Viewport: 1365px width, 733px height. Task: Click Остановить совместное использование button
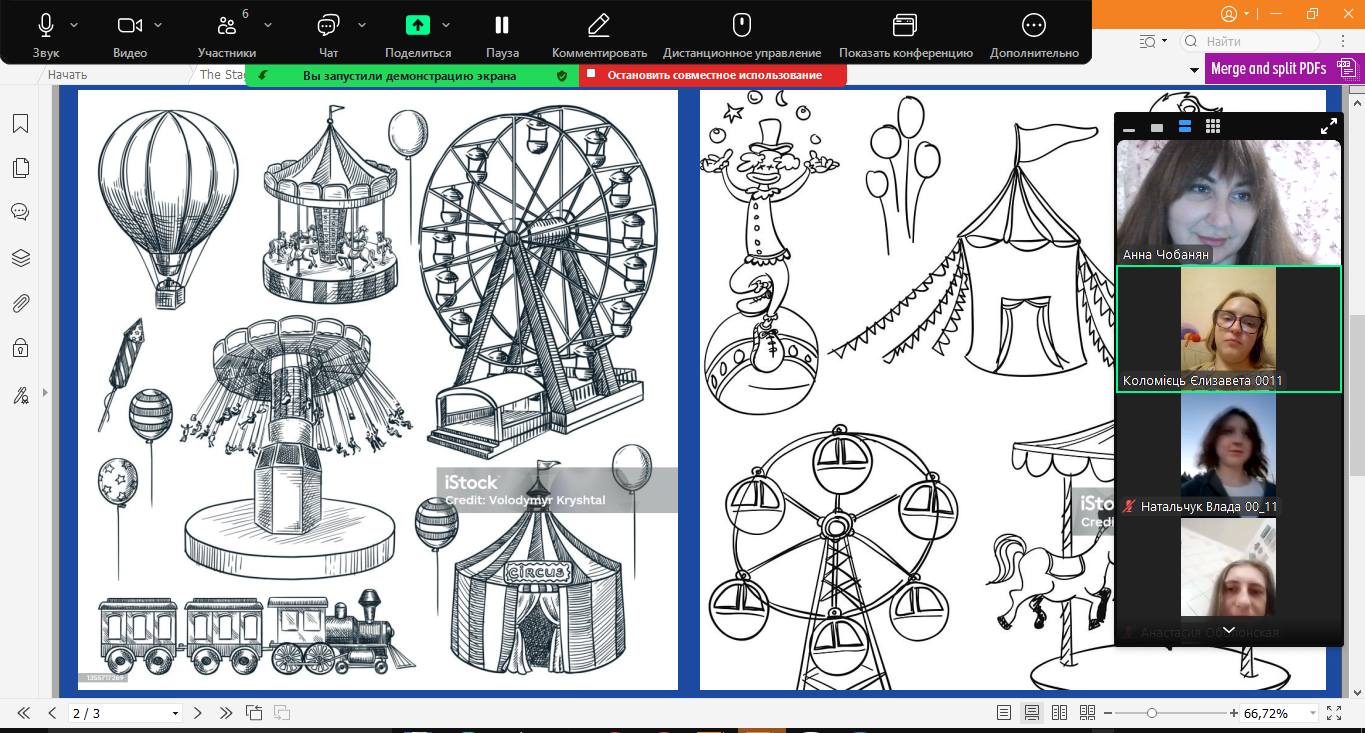point(713,75)
